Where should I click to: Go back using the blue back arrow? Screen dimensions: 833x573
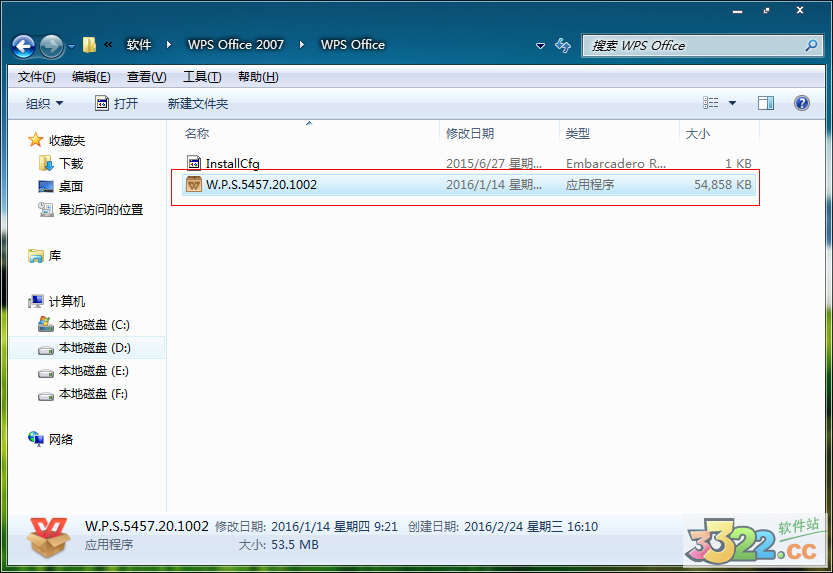click(x=23, y=46)
